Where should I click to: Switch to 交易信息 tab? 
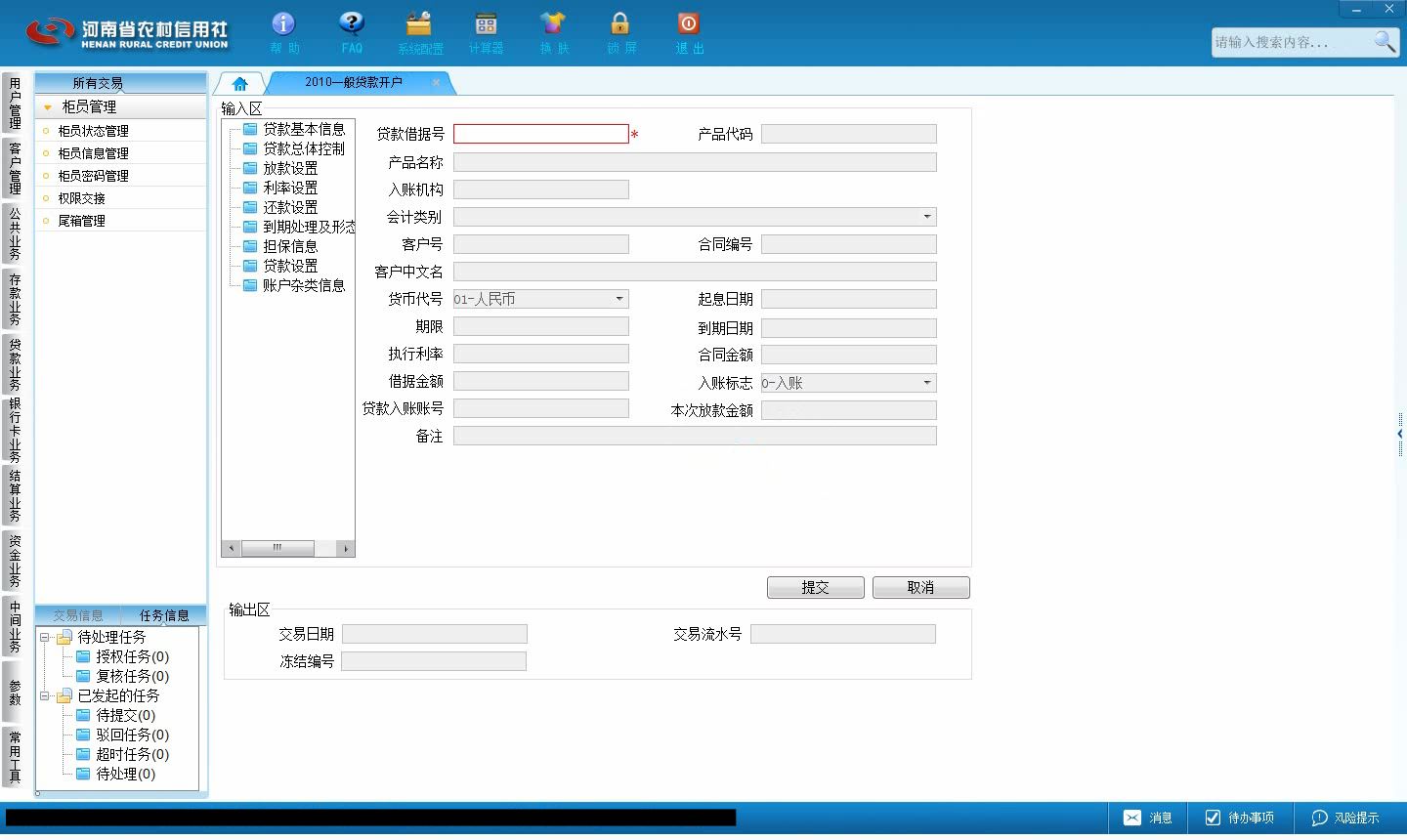pos(78,615)
